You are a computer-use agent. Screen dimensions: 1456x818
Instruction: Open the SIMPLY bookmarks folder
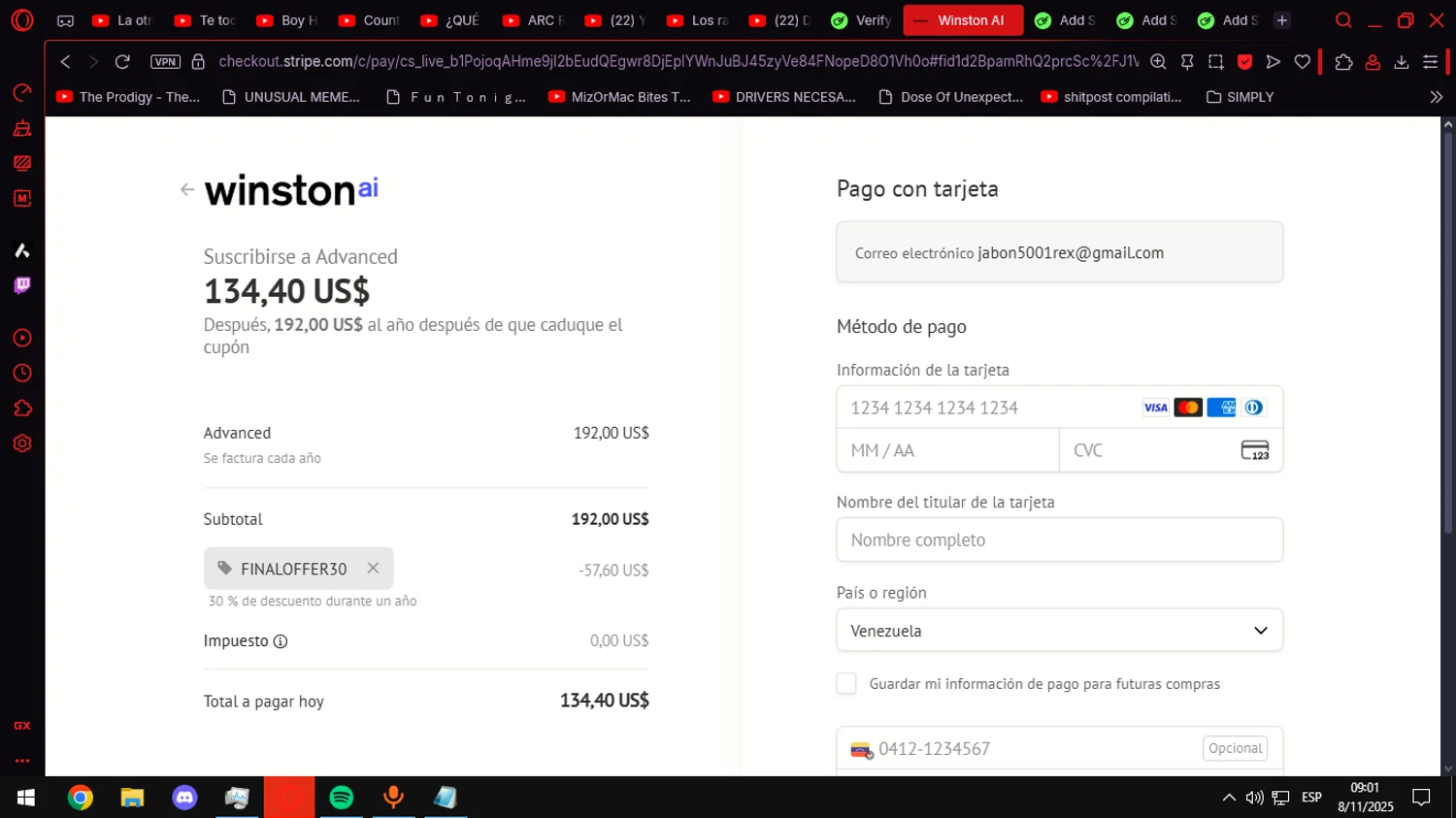1240,97
